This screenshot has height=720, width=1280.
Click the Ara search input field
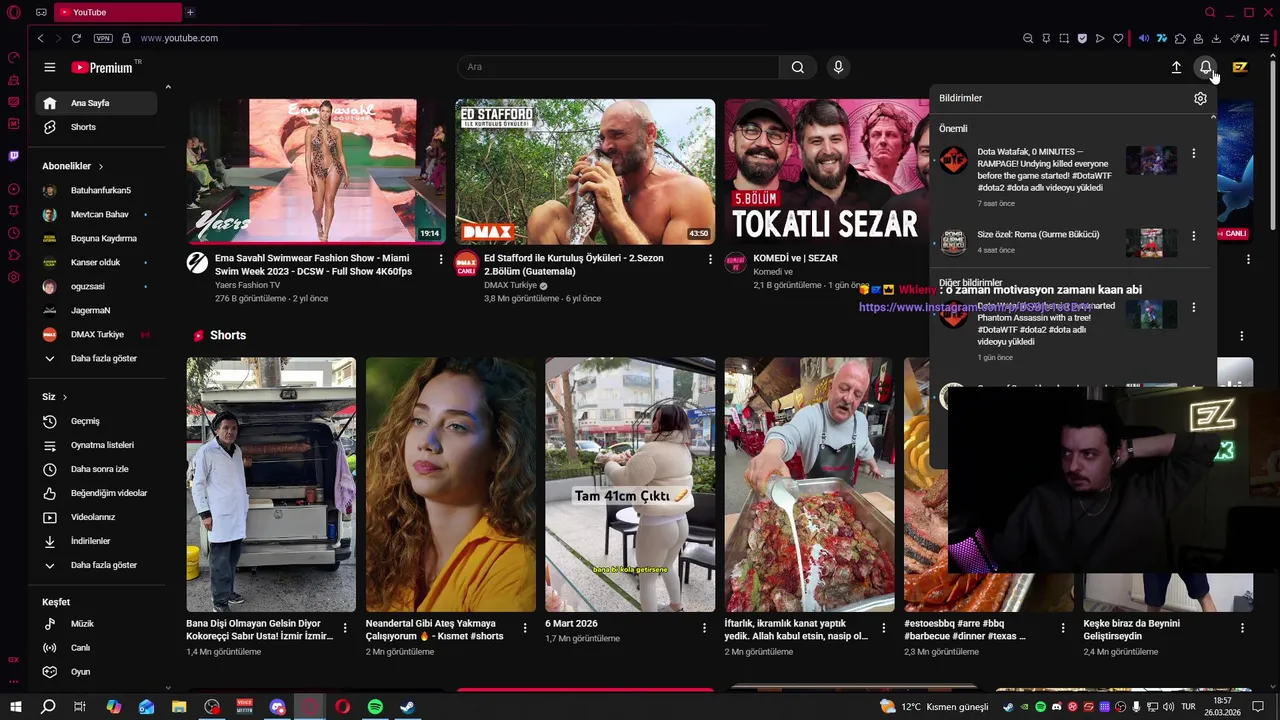[x=618, y=67]
